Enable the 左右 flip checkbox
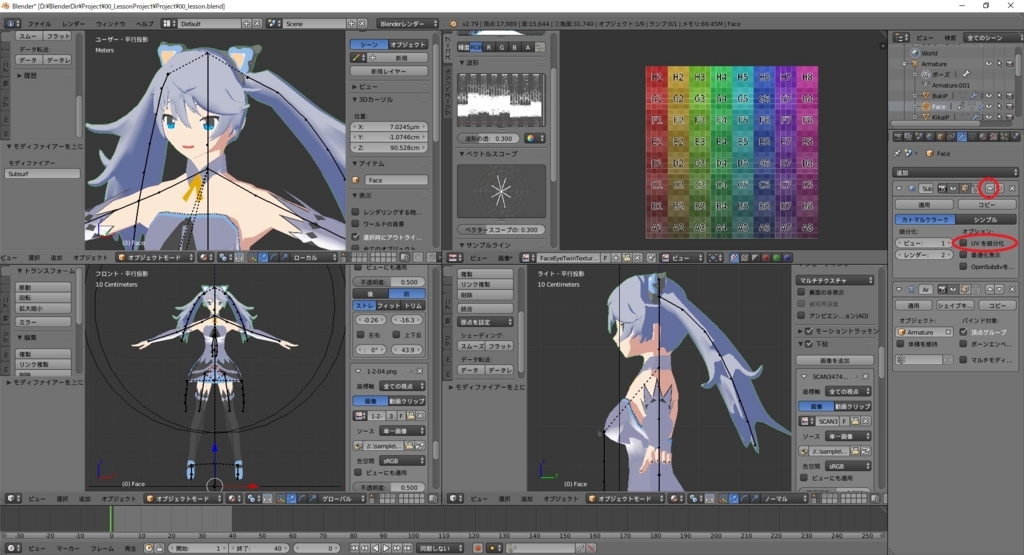The image size is (1024, 555). click(360, 334)
